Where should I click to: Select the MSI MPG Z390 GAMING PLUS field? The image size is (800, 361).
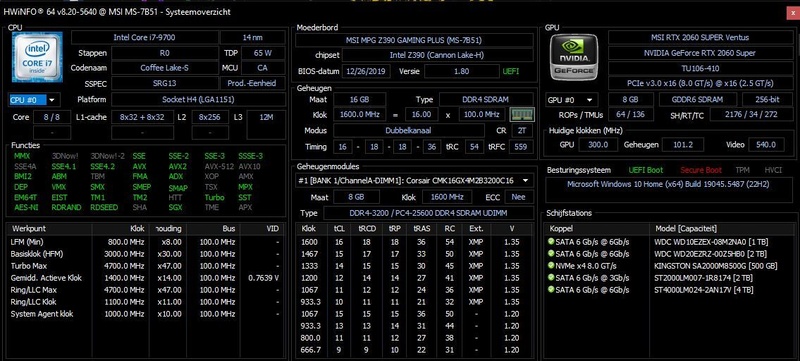point(414,40)
